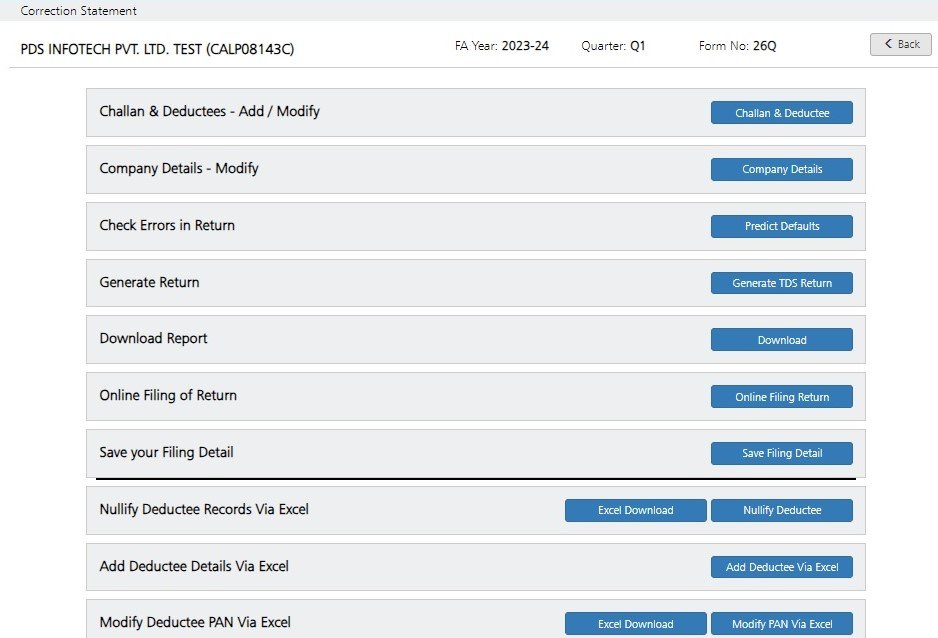Open Modify PAN Via Excel
Viewport: 938px width, 638px height.
coord(781,623)
